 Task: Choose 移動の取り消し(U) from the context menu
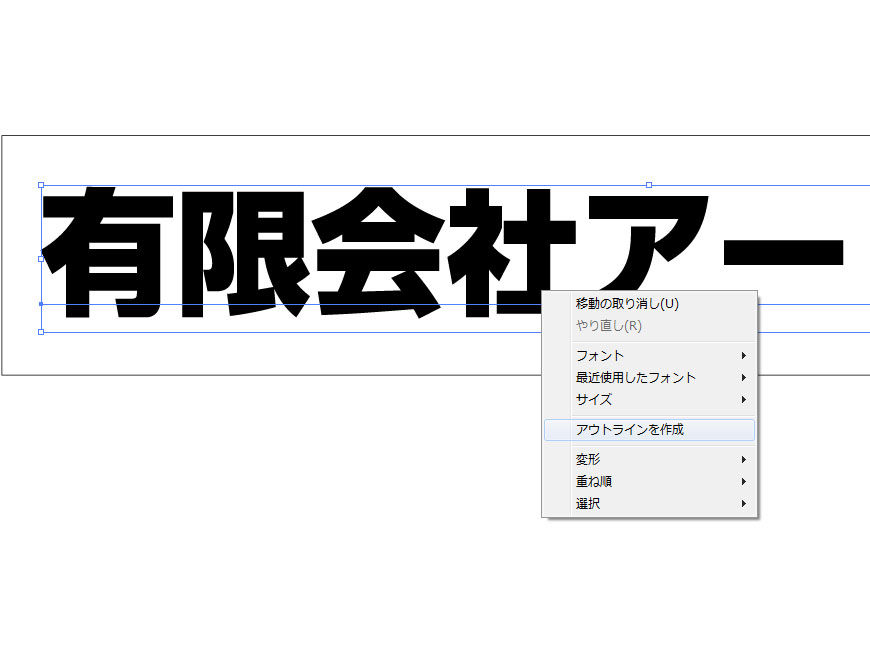pos(649,304)
